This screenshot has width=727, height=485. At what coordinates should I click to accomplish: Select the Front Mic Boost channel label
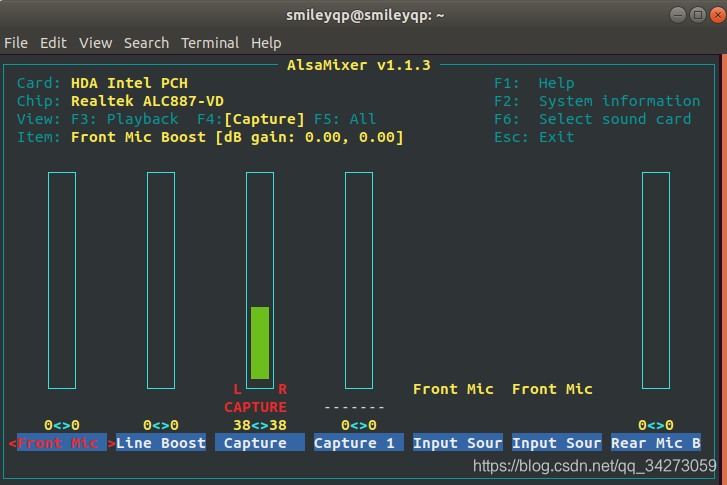coord(62,443)
